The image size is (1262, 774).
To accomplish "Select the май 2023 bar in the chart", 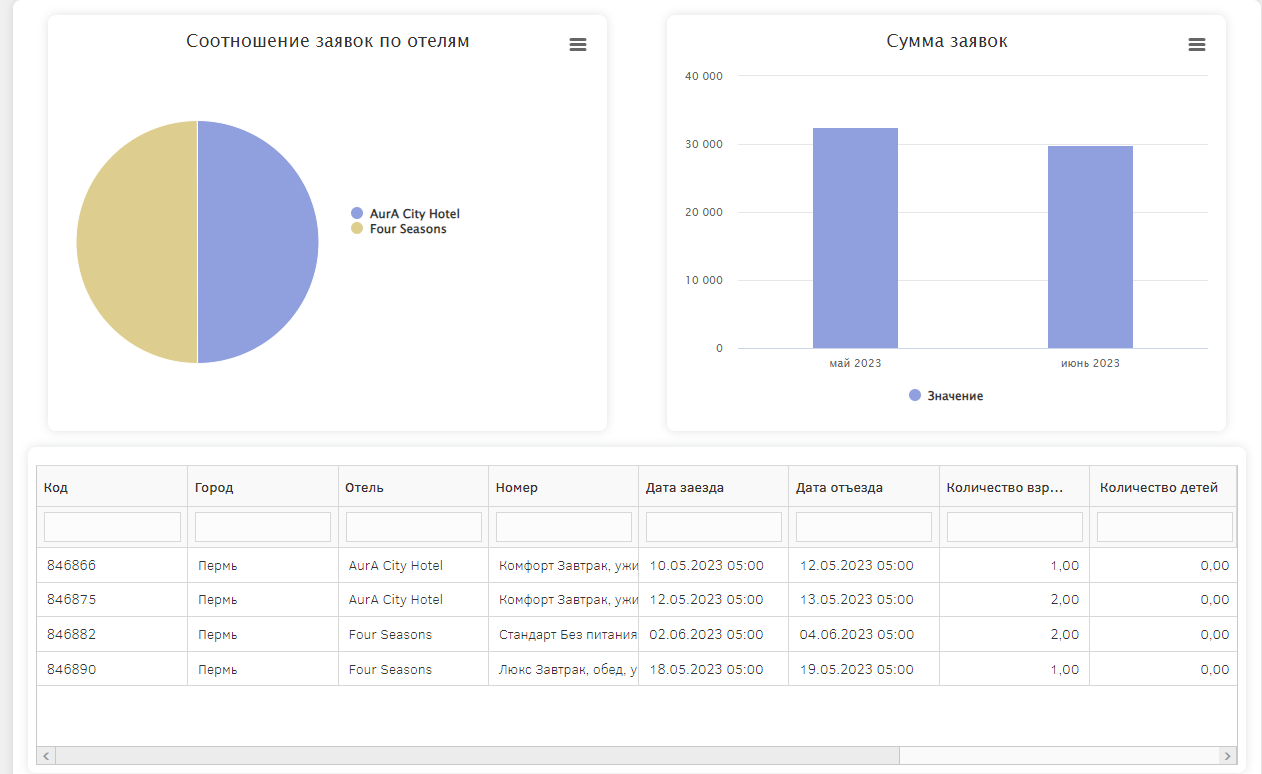I will coord(855,238).
